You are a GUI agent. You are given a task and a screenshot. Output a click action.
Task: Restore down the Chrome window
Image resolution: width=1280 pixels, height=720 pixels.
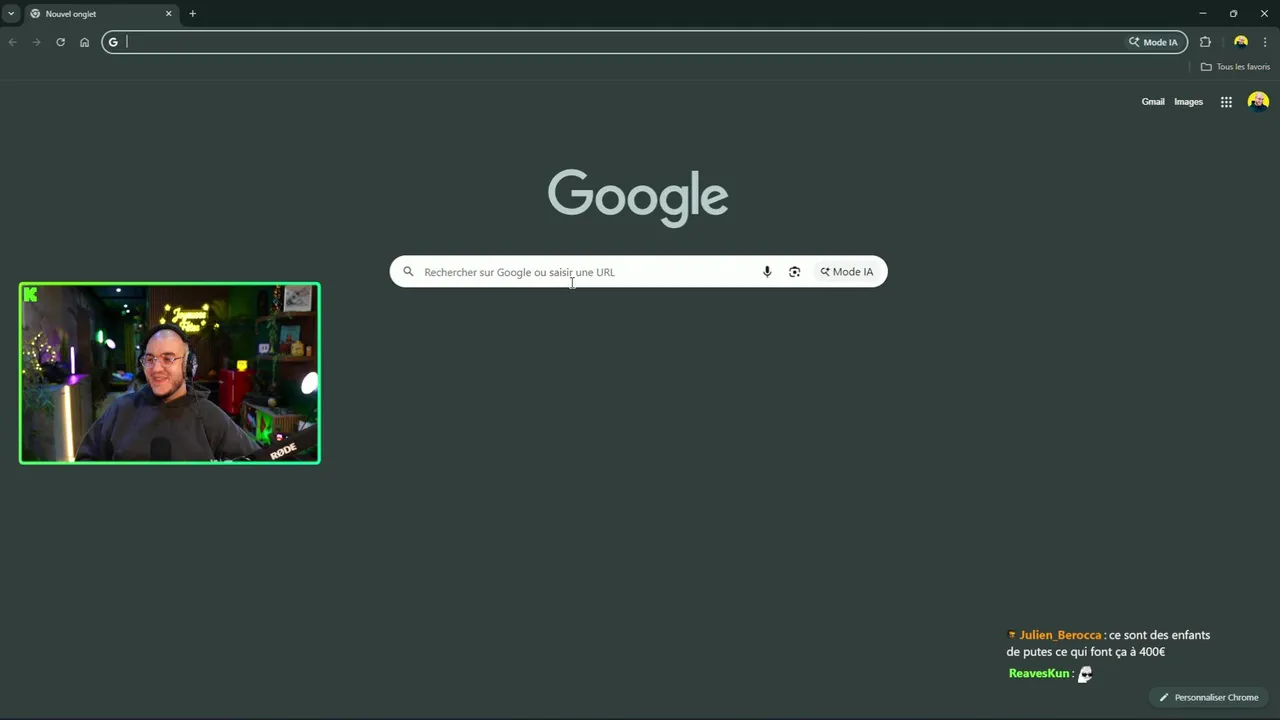(x=1233, y=14)
